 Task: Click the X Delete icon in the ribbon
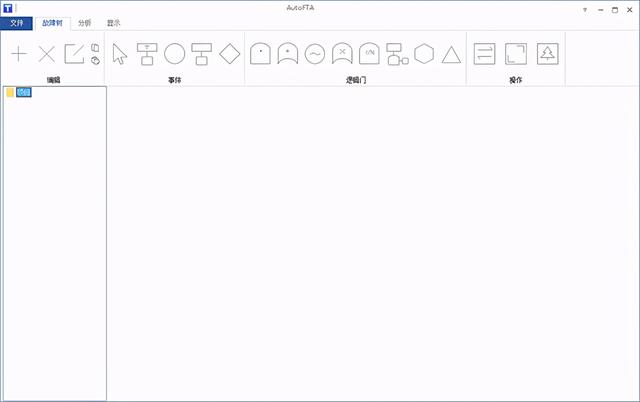pos(47,54)
